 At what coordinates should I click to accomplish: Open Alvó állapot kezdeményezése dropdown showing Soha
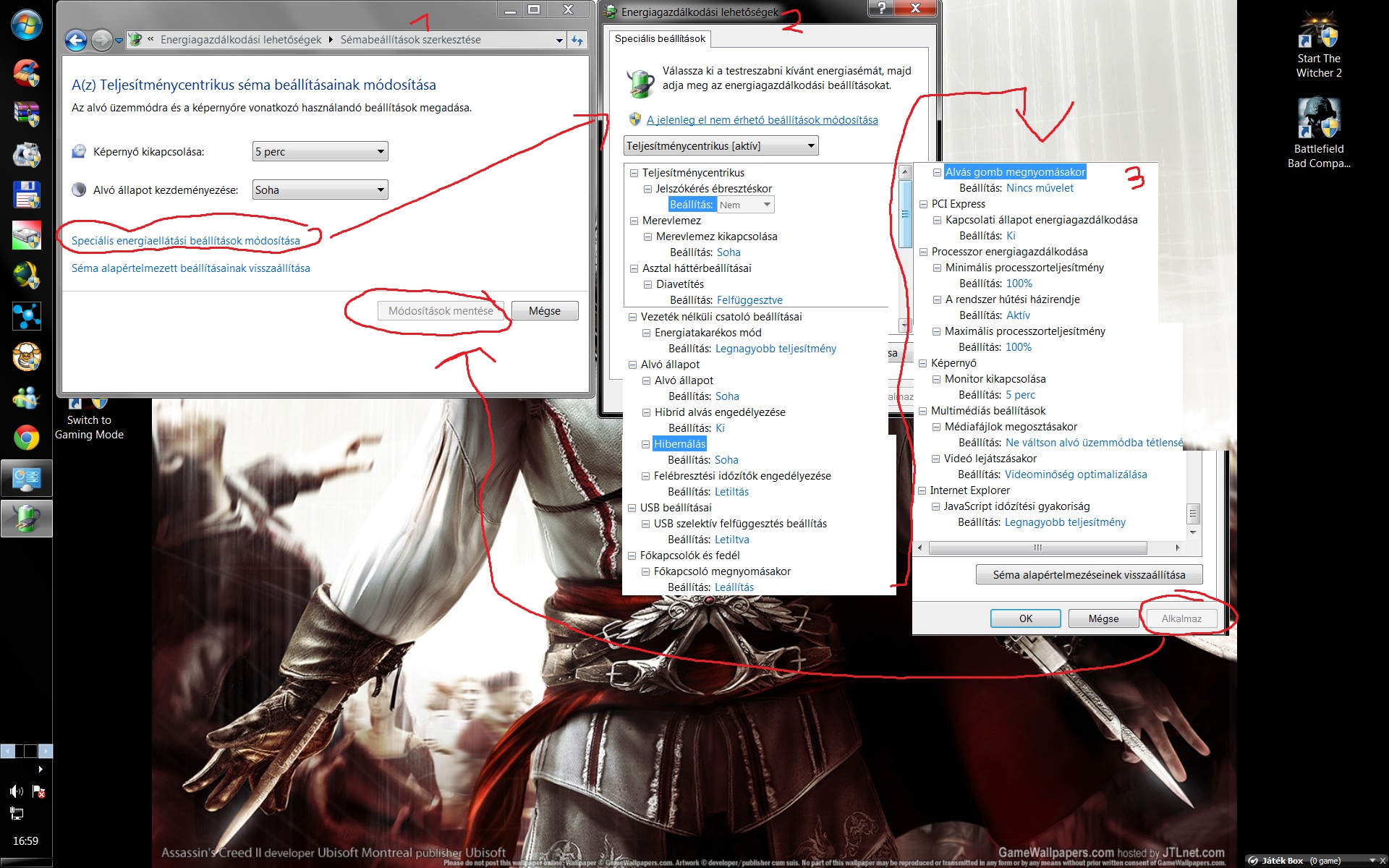click(x=320, y=190)
